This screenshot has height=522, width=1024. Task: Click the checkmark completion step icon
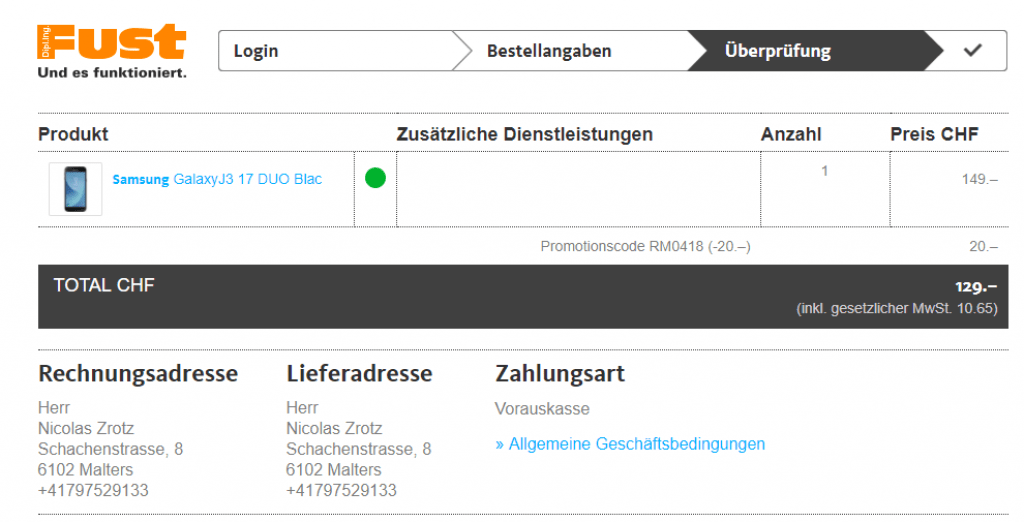tap(972, 51)
